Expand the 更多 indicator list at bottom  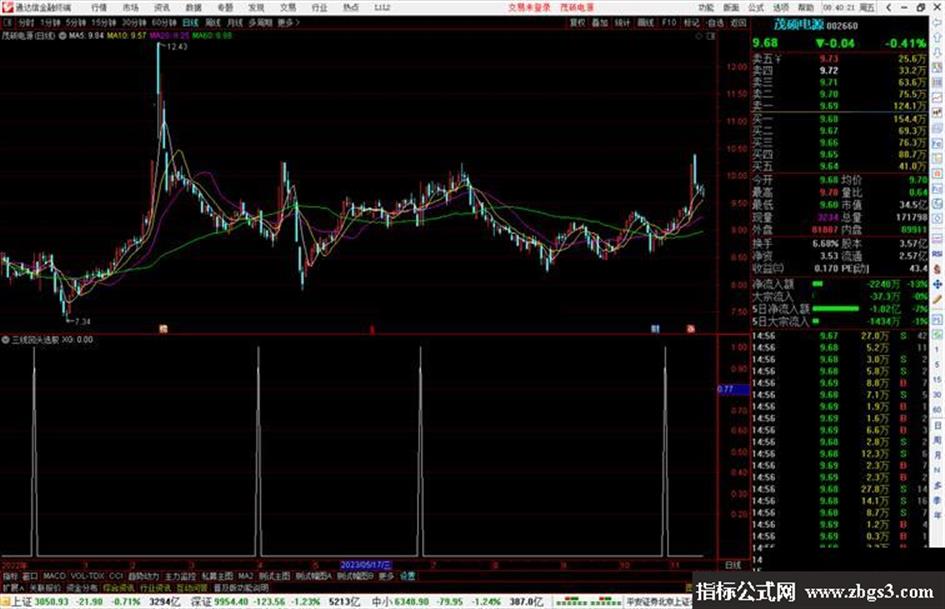click(386, 576)
